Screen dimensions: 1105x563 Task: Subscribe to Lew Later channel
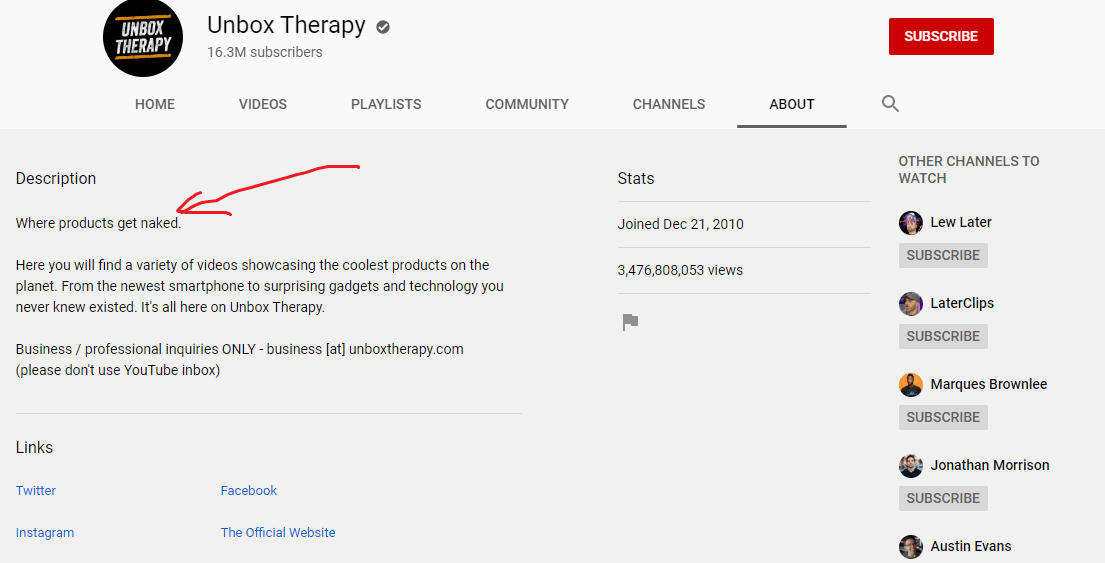943,255
